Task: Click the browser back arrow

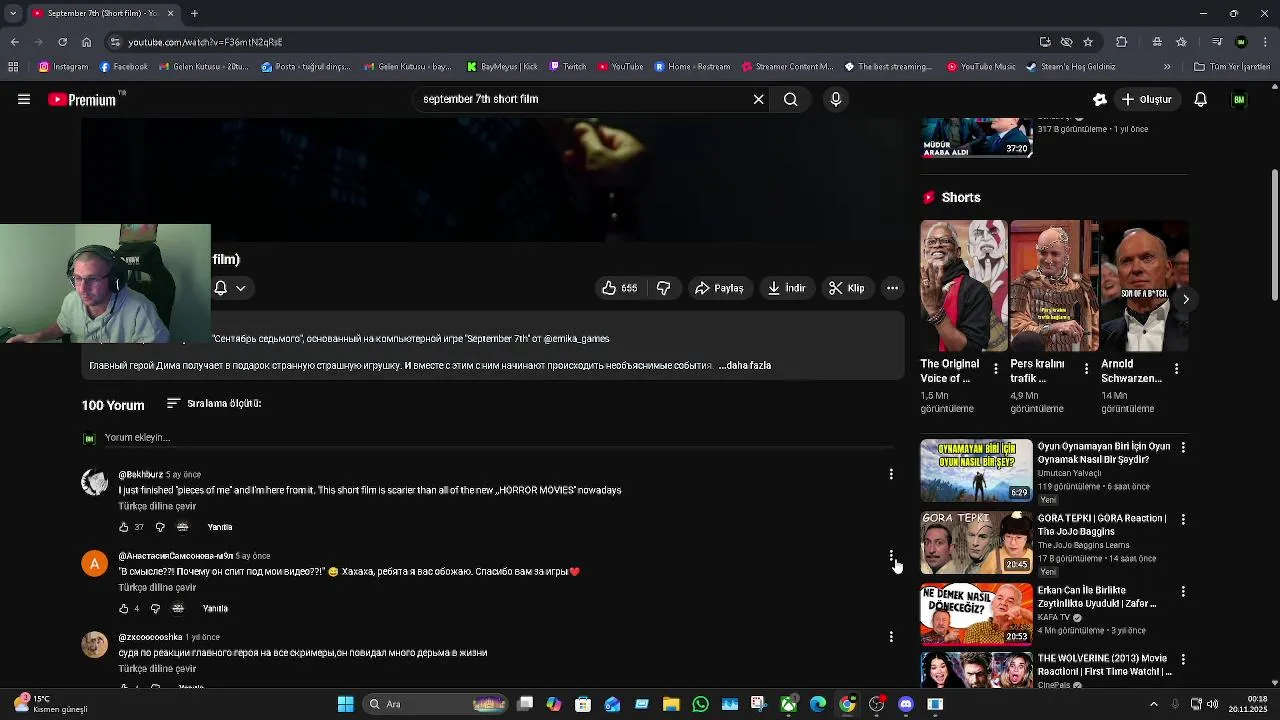Action: coord(14,42)
